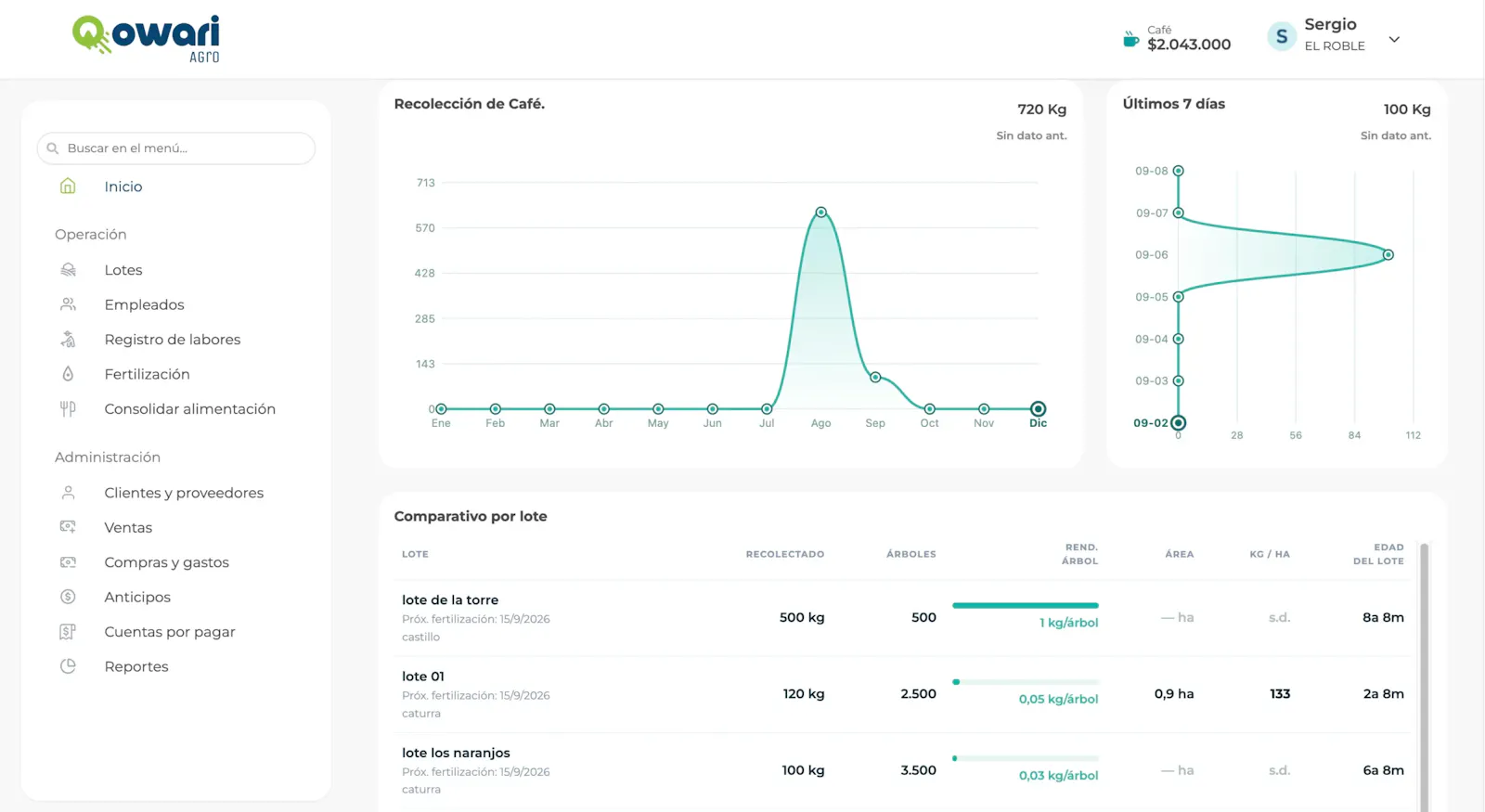The width and height of the screenshot is (1485, 812).
Task: Click the Owari Agro logo
Action: click(x=147, y=39)
